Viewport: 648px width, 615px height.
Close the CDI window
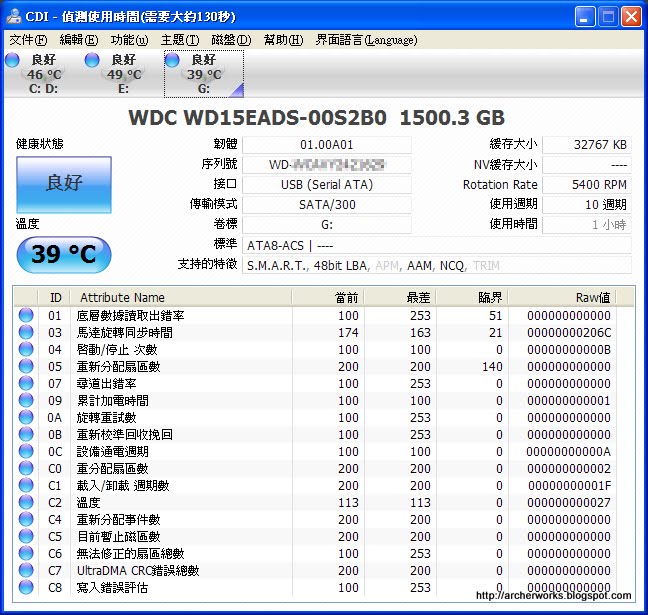[x=631, y=17]
